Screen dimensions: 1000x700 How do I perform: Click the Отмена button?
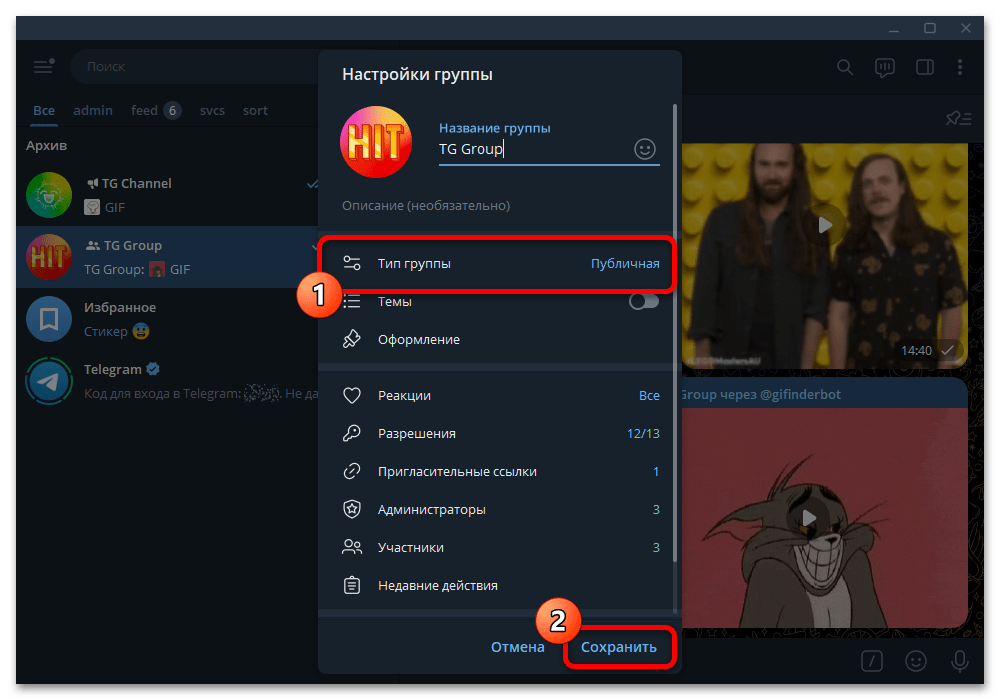pos(517,647)
